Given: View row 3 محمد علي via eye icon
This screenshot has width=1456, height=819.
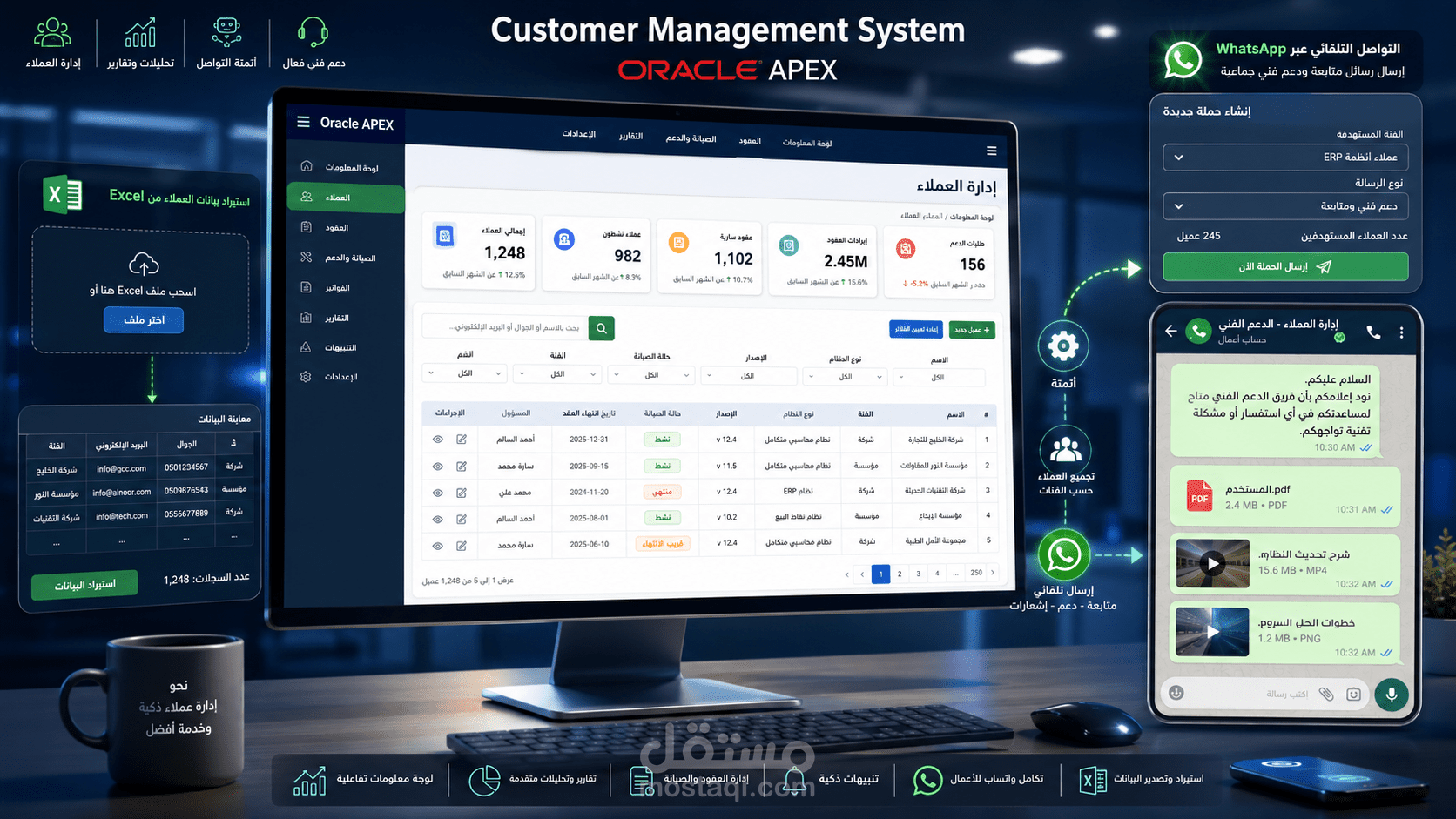Looking at the screenshot, I should pyautogui.click(x=438, y=493).
